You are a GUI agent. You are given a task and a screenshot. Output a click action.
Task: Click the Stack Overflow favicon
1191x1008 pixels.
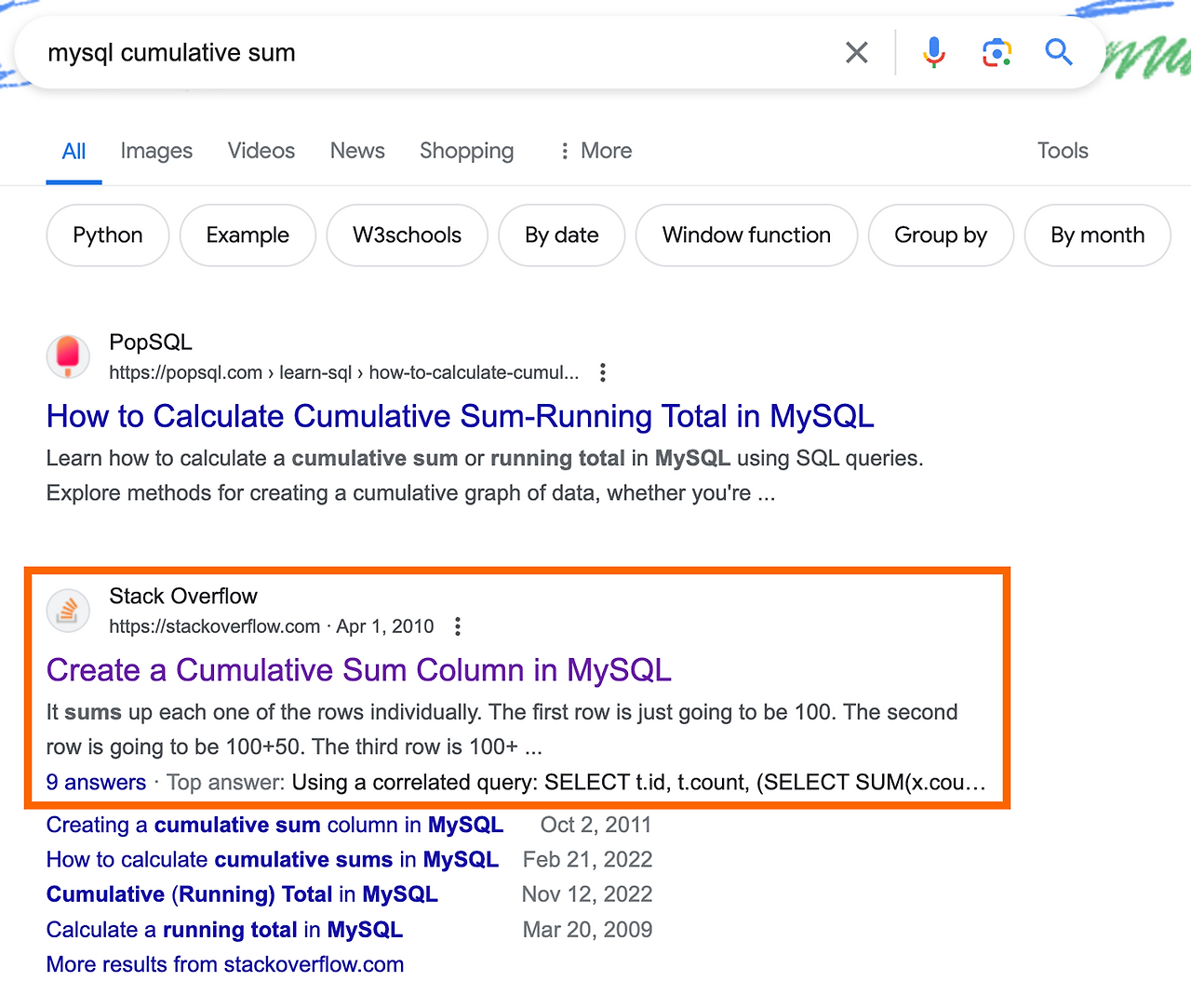click(68, 611)
